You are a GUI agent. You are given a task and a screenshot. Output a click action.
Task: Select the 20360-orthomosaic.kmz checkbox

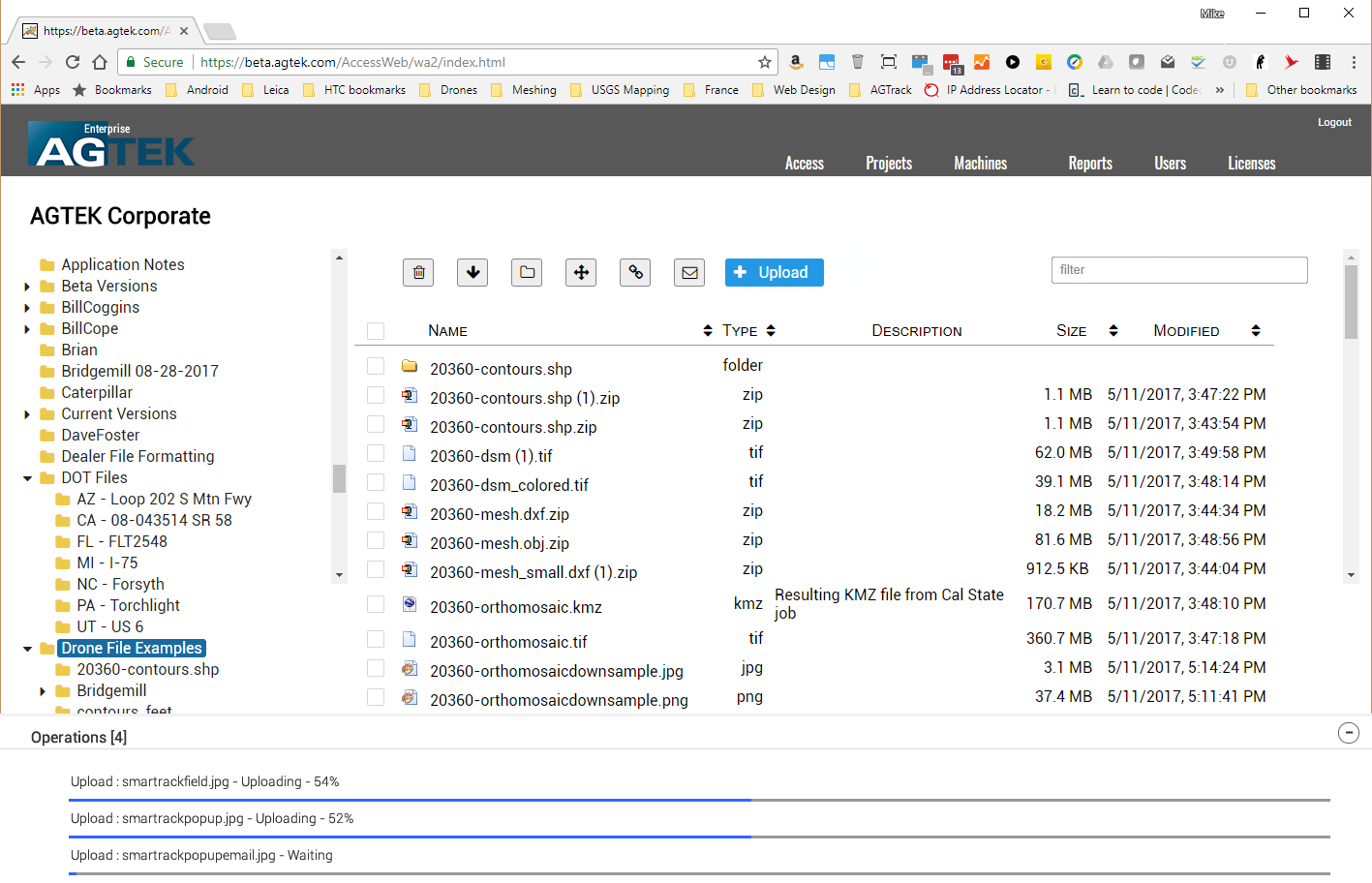(376, 604)
